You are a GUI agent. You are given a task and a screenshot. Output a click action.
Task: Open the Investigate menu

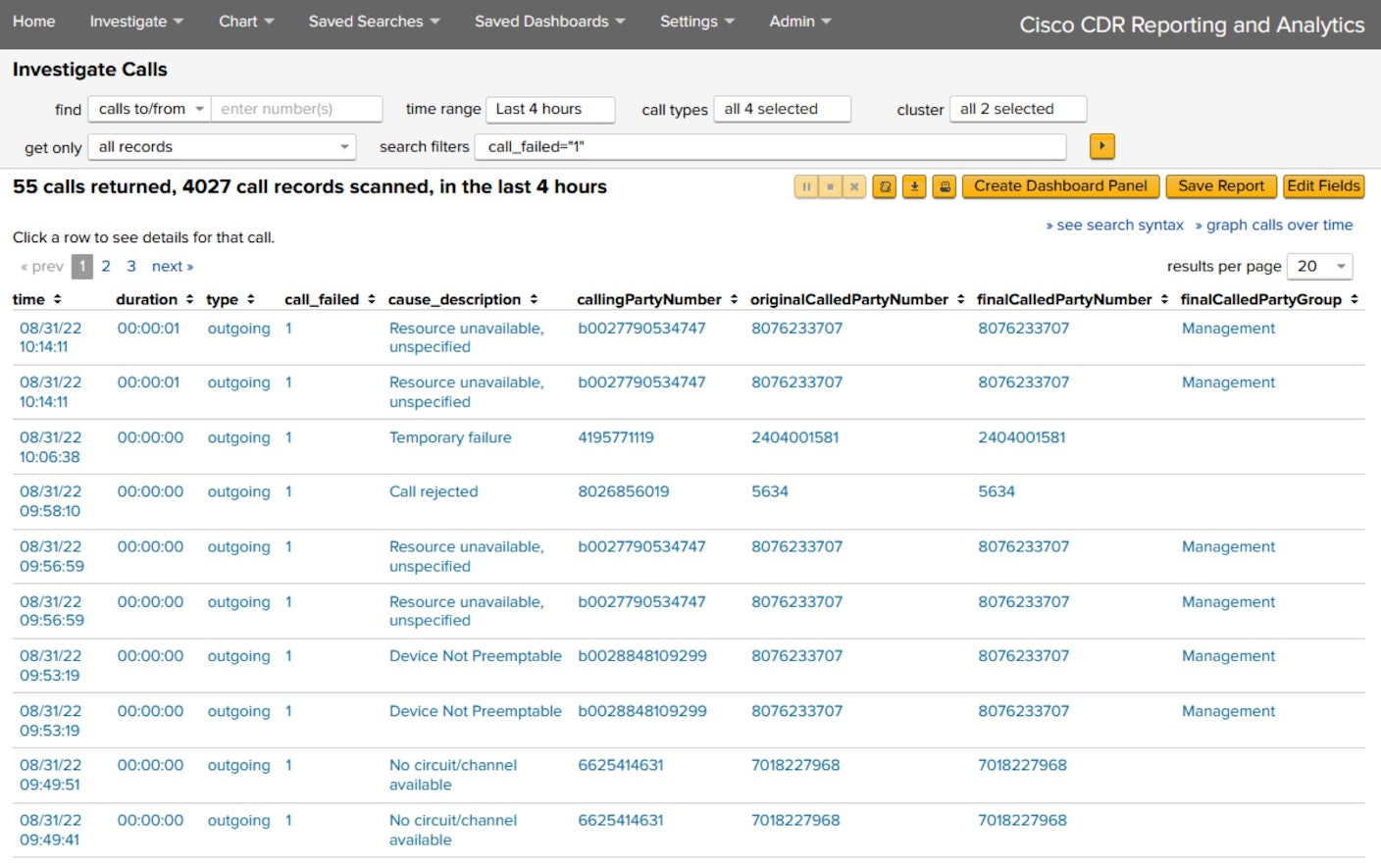(x=135, y=22)
